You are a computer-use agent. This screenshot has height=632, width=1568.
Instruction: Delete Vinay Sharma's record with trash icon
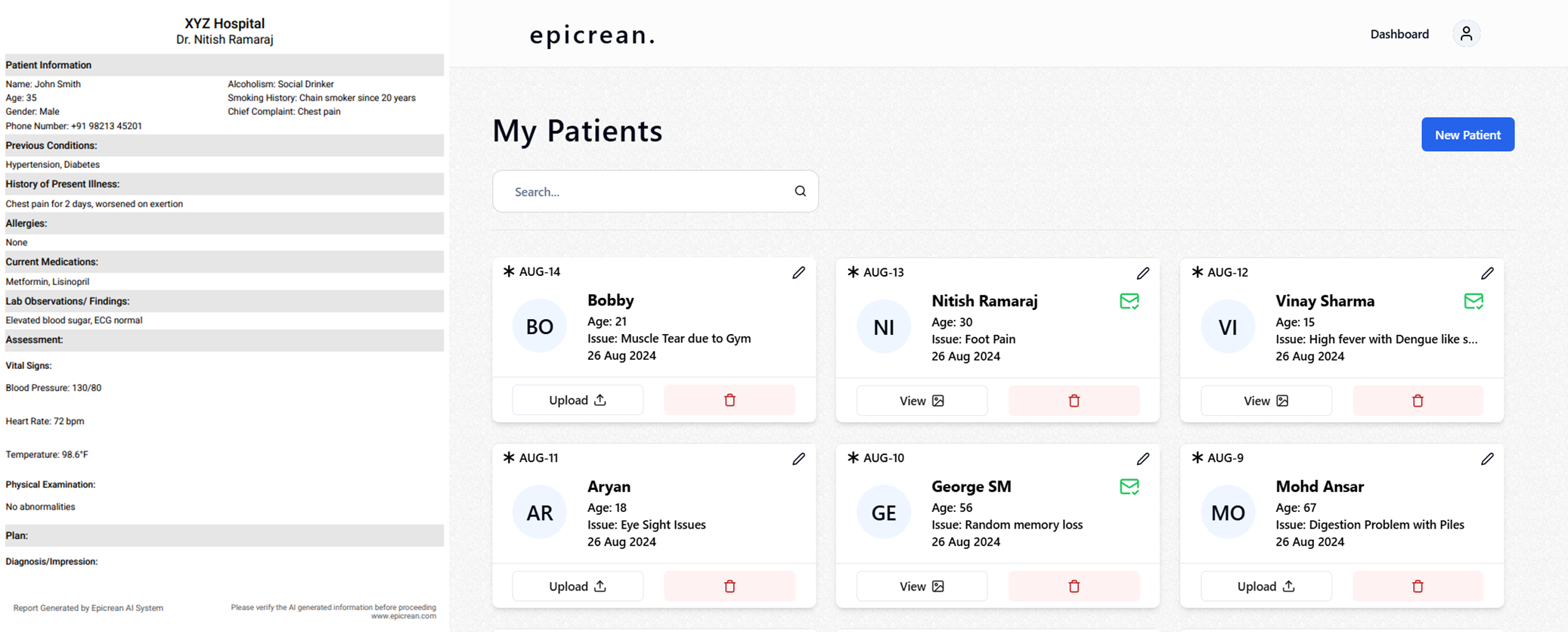[1418, 400]
